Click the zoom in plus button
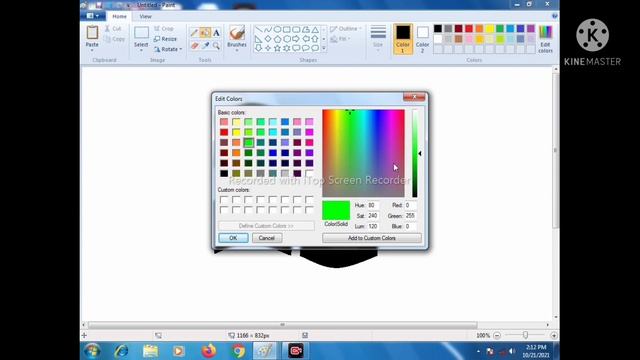The width and height of the screenshot is (640, 360). [x=553, y=336]
